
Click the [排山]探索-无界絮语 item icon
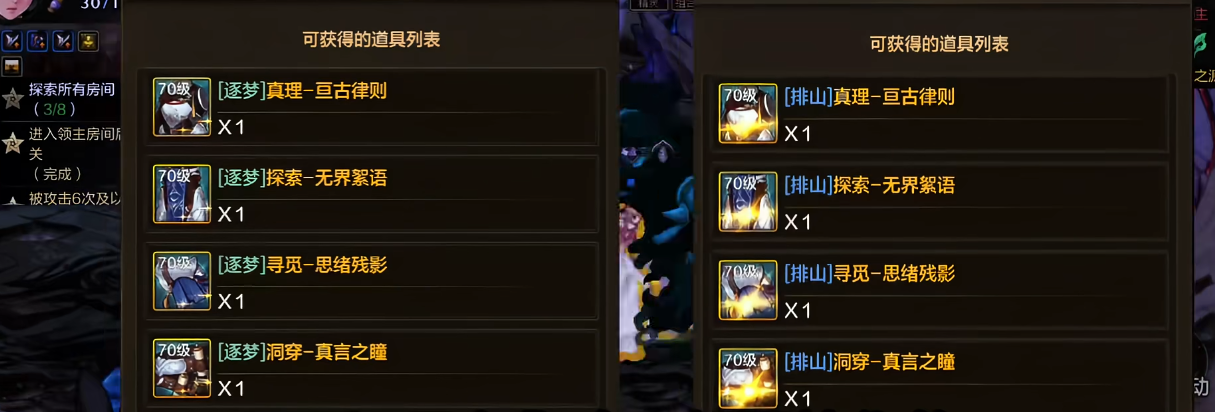748,201
